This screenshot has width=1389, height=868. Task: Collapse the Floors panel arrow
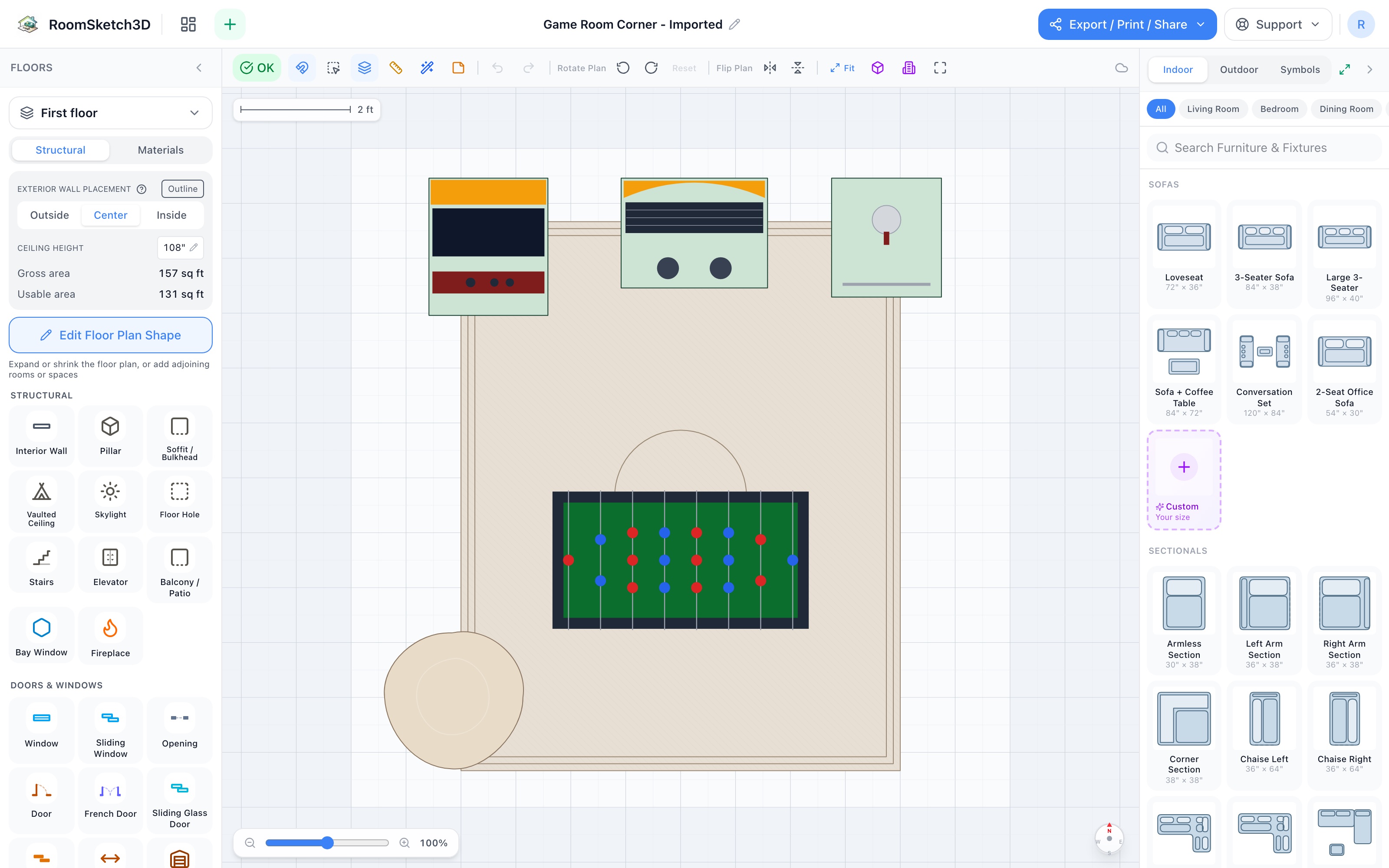[199, 68]
